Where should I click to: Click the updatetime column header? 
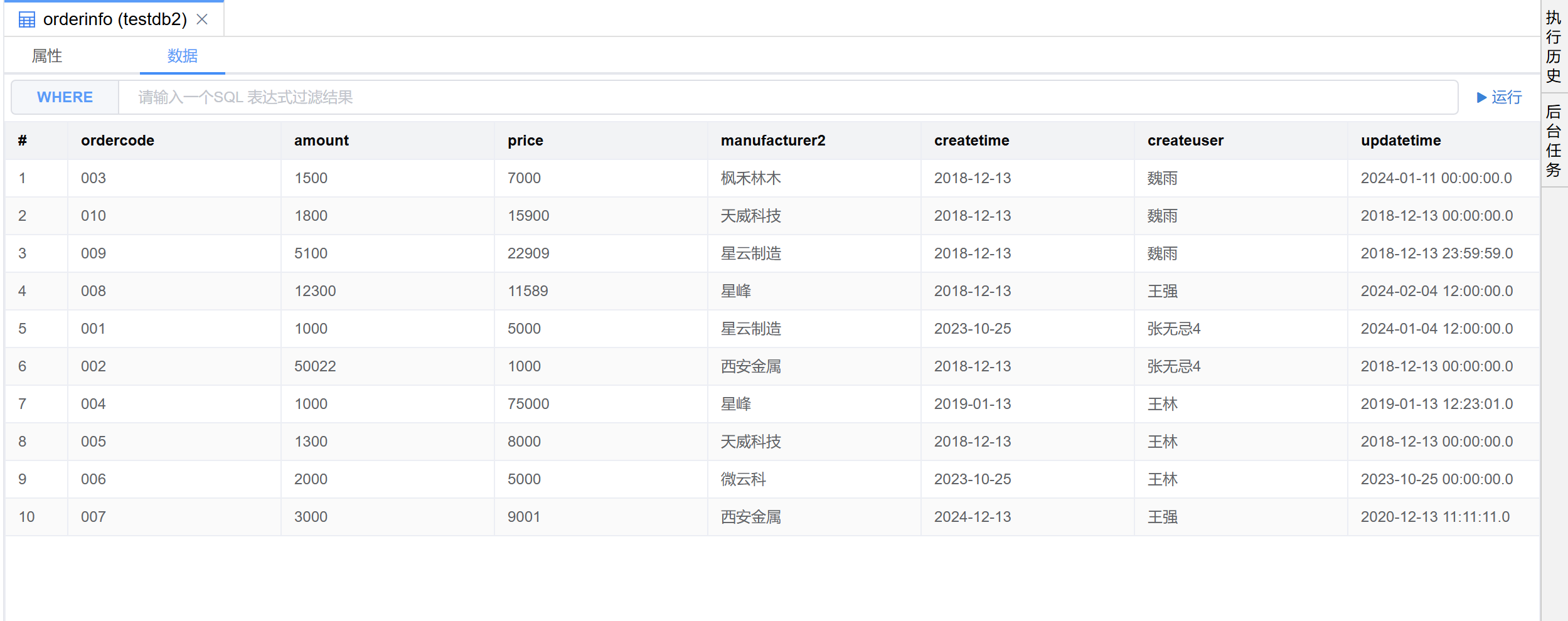(1400, 141)
